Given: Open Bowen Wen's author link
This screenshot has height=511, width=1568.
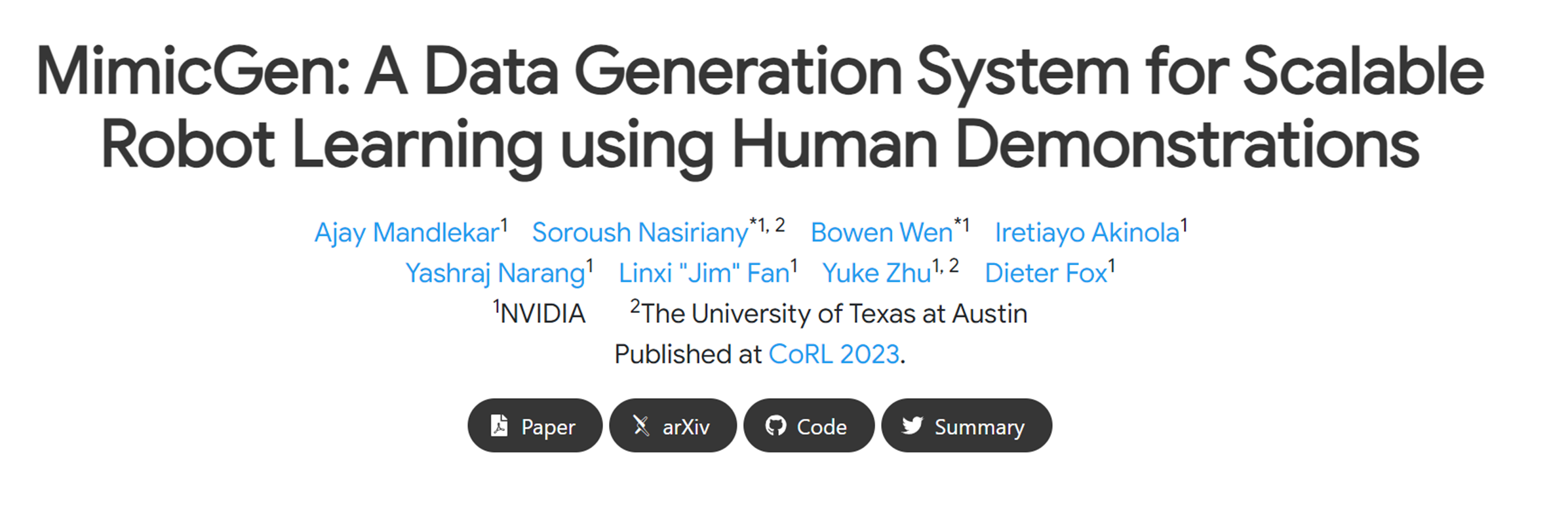Looking at the screenshot, I should tap(881, 233).
